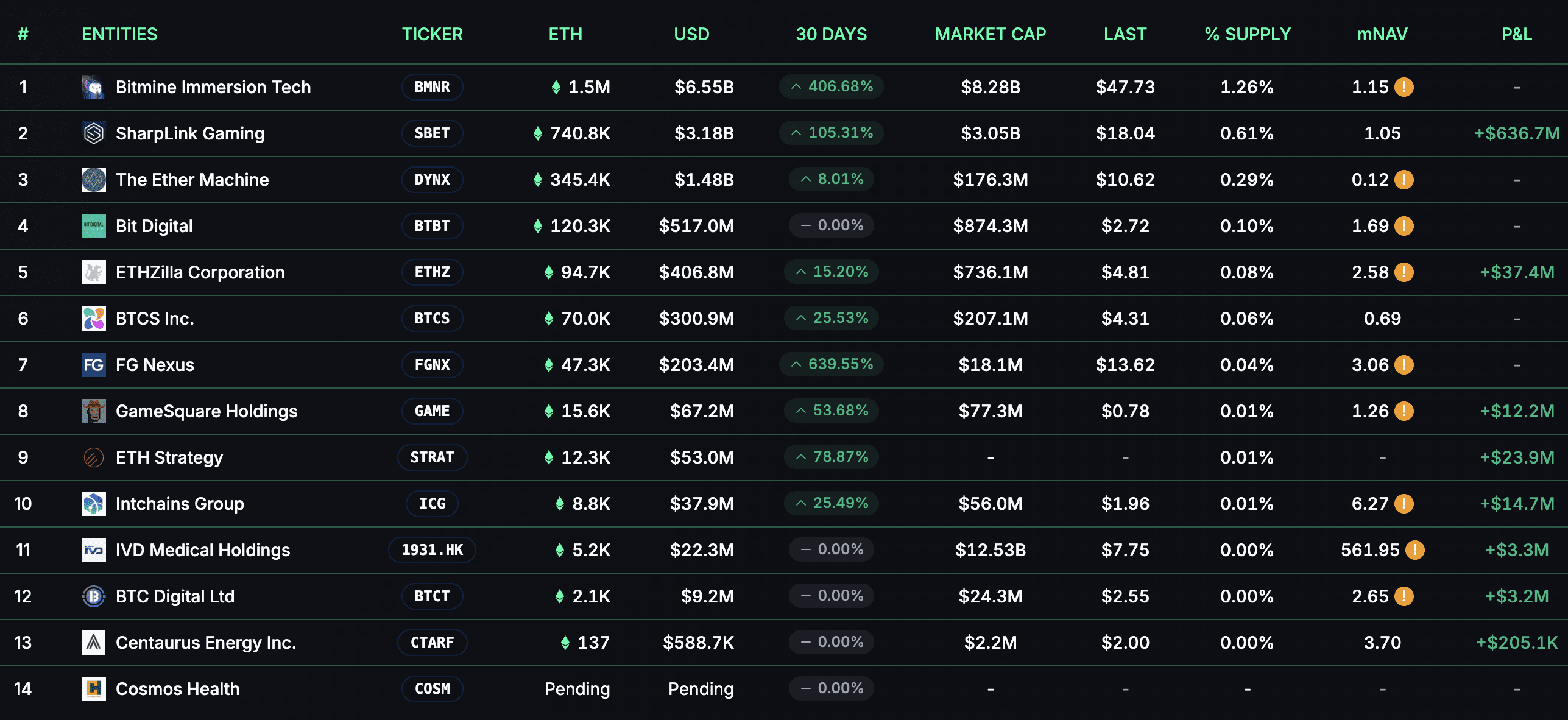Click the warning icon next to 0.12 mNAV

[1404, 180]
